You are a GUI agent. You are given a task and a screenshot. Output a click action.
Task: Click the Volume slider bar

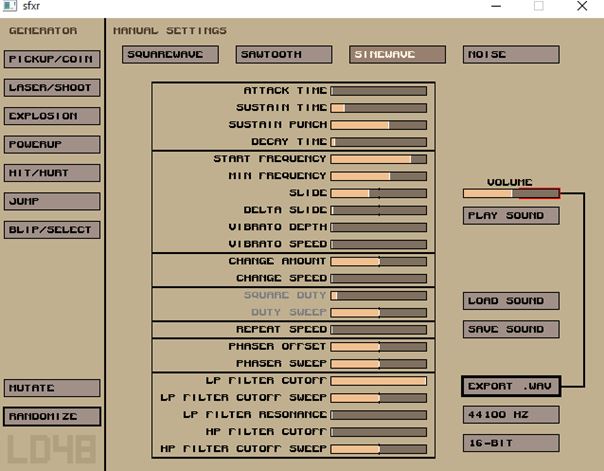coord(511,193)
